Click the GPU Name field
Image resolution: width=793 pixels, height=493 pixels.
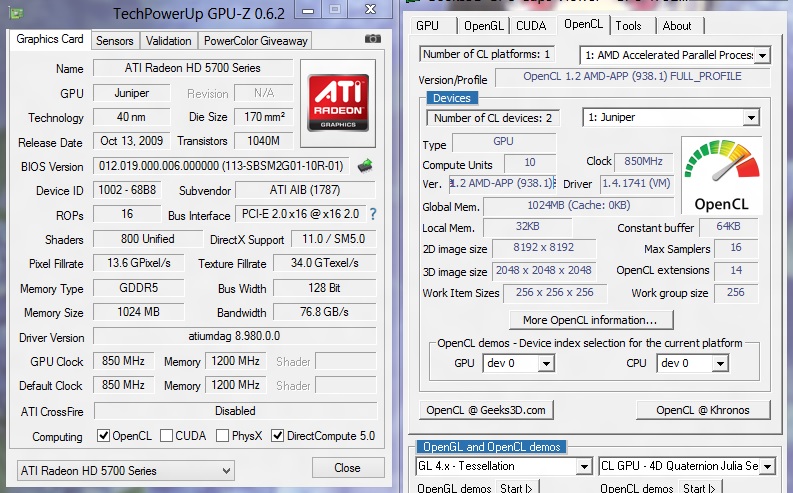[193, 68]
